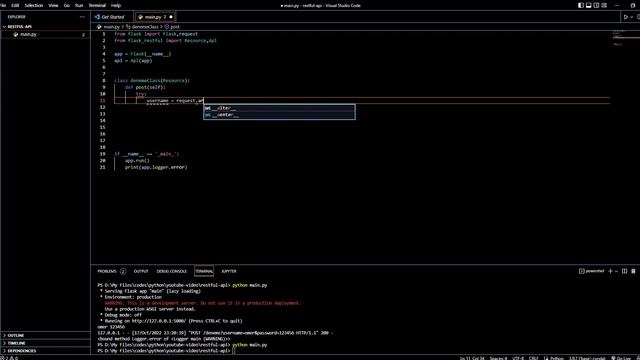The image size is (640, 360).
Task: Switch to the Debug Console tab
Action: [171, 271]
